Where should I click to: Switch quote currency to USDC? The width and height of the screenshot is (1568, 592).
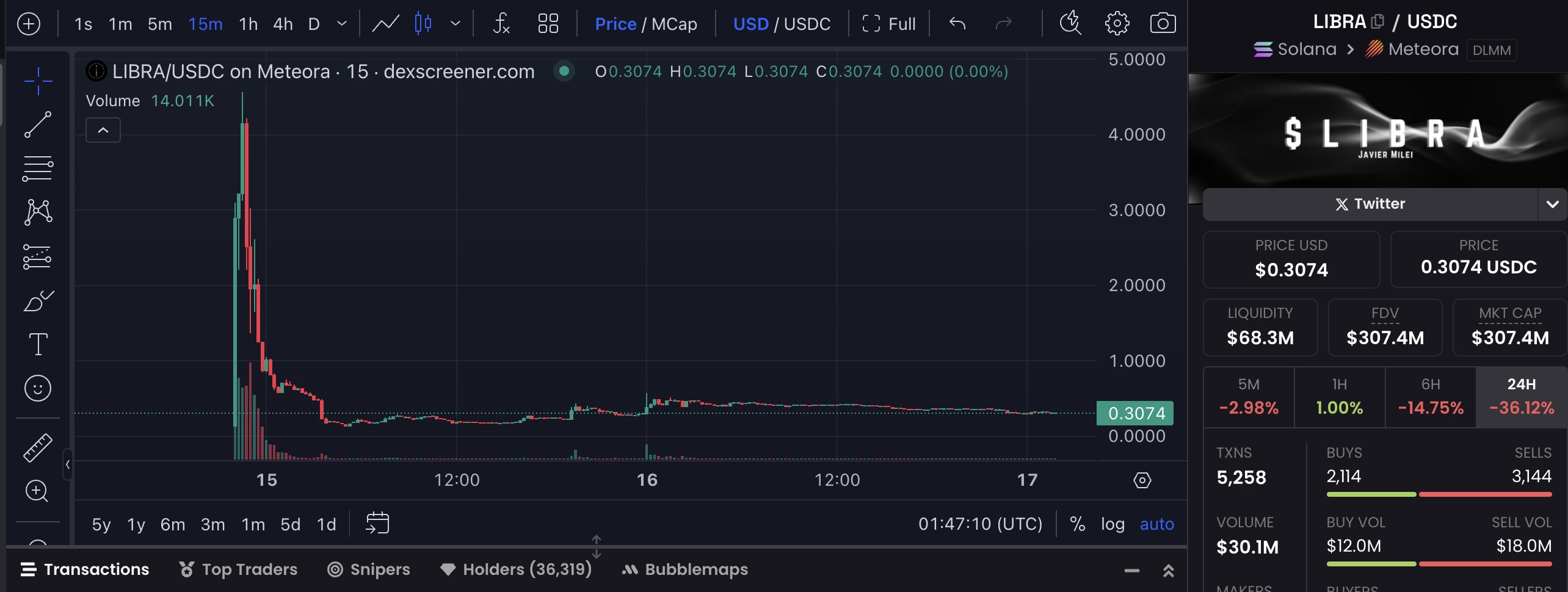(x=807, y=24)
